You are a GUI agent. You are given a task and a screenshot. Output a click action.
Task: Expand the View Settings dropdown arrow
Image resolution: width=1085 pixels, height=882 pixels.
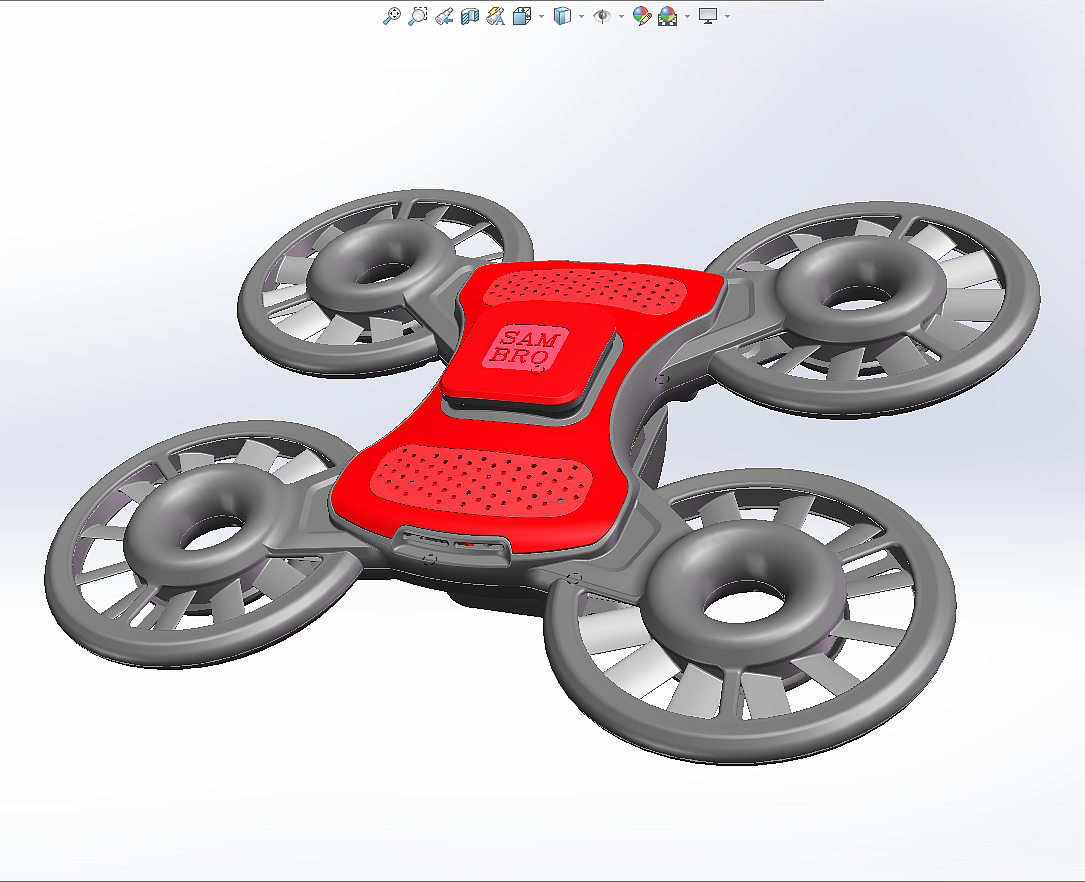727,16
